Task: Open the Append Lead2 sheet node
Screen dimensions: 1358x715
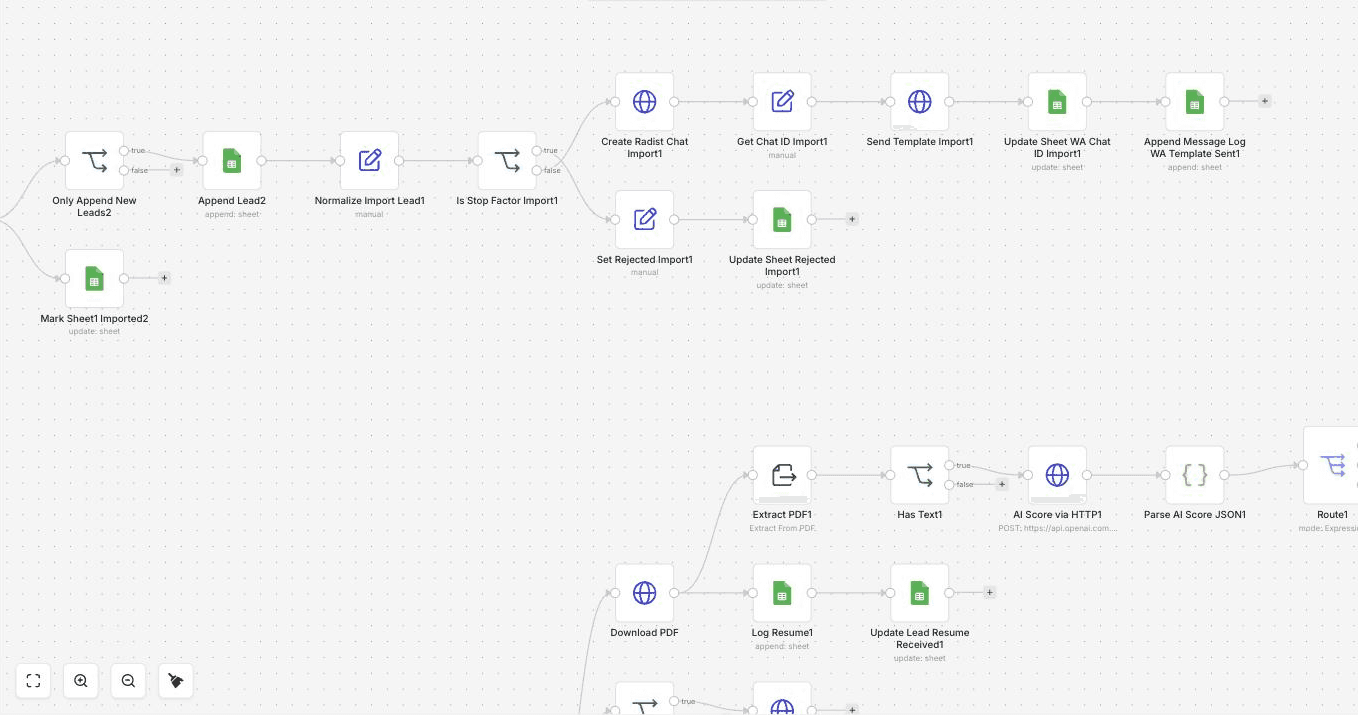Action: (x=232, y=160)
